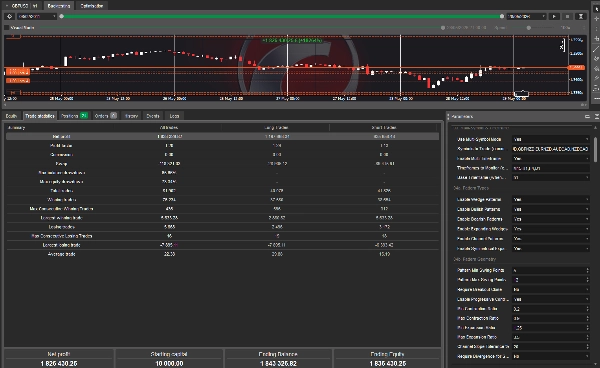Click the All trades column header

click(x=169, y=127)
